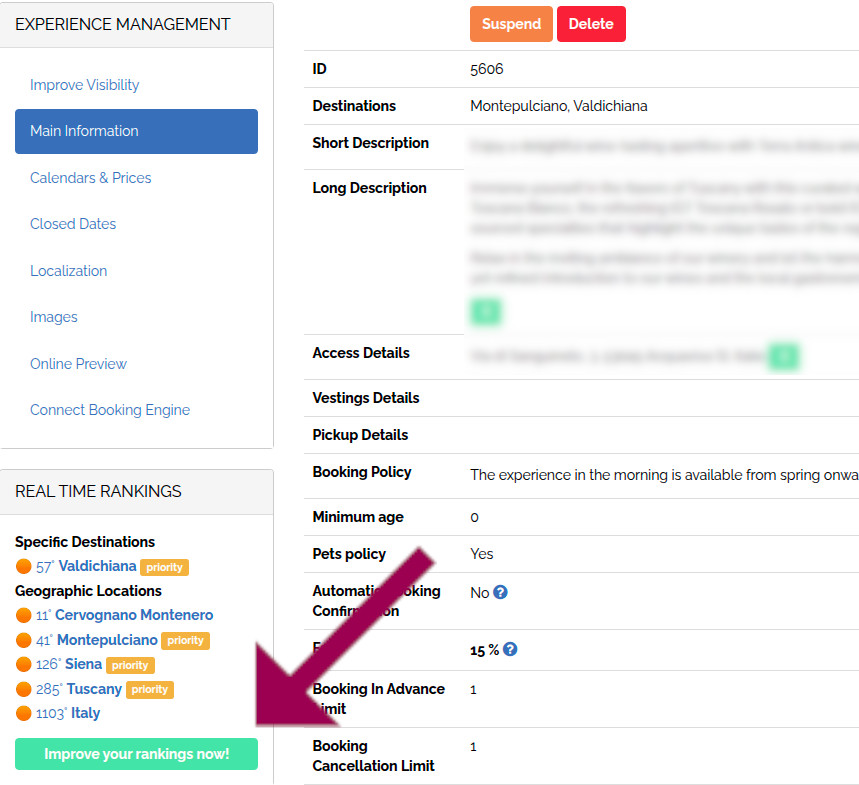
Task: Go to Improve Visibility page
Action: (85, 85)
